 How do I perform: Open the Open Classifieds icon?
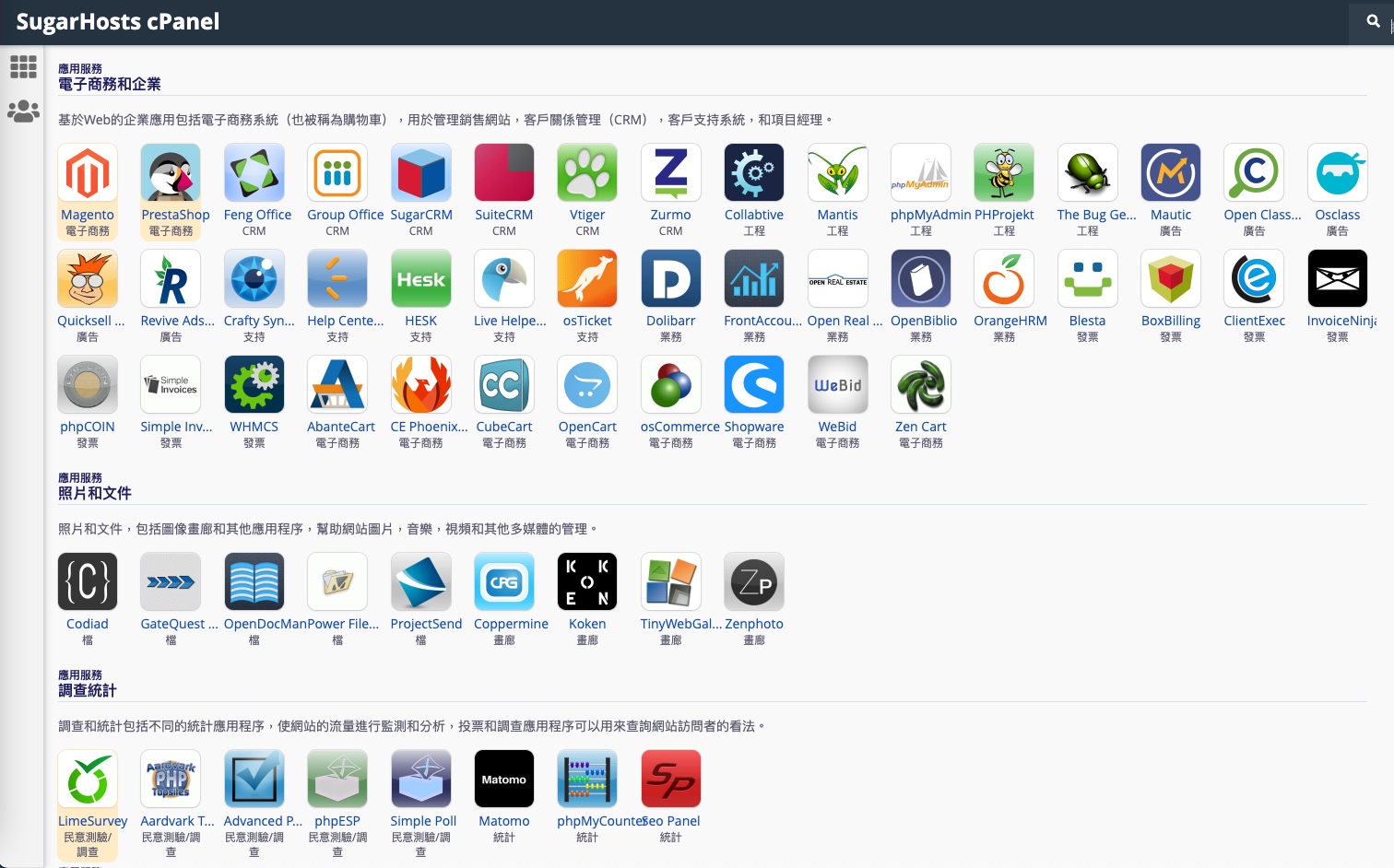coord(1254,172)
